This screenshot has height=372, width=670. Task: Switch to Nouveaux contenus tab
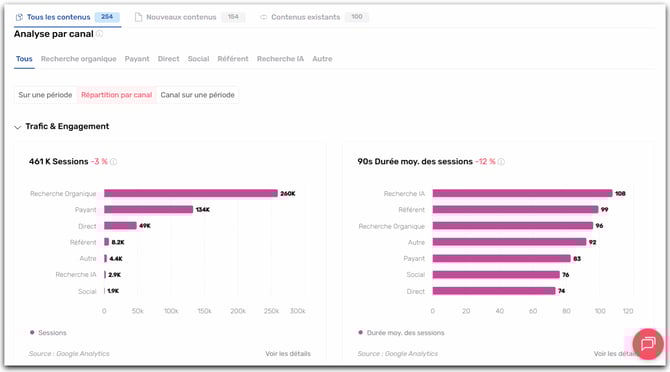(190, 17)
